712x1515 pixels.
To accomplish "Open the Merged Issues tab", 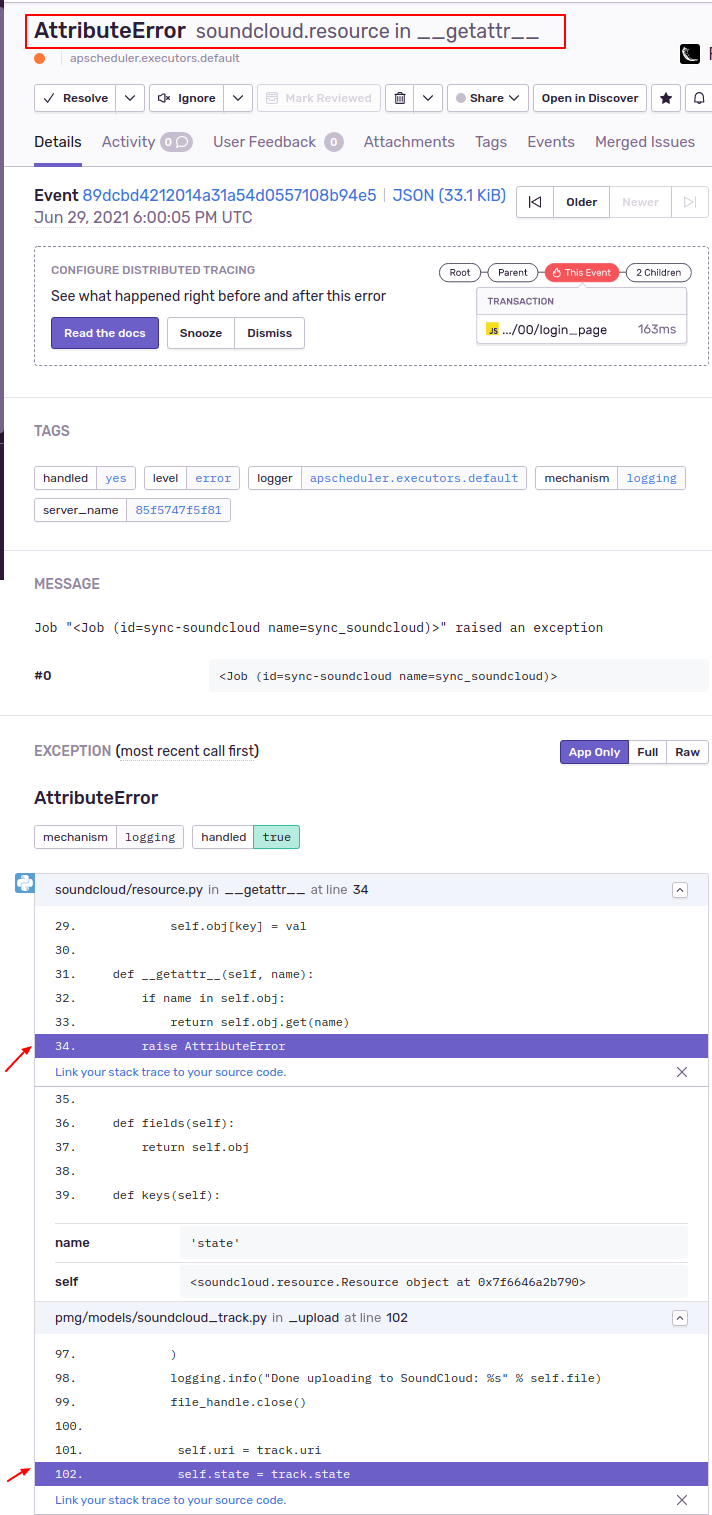I will pyautogui.click(x=645, y=142).
